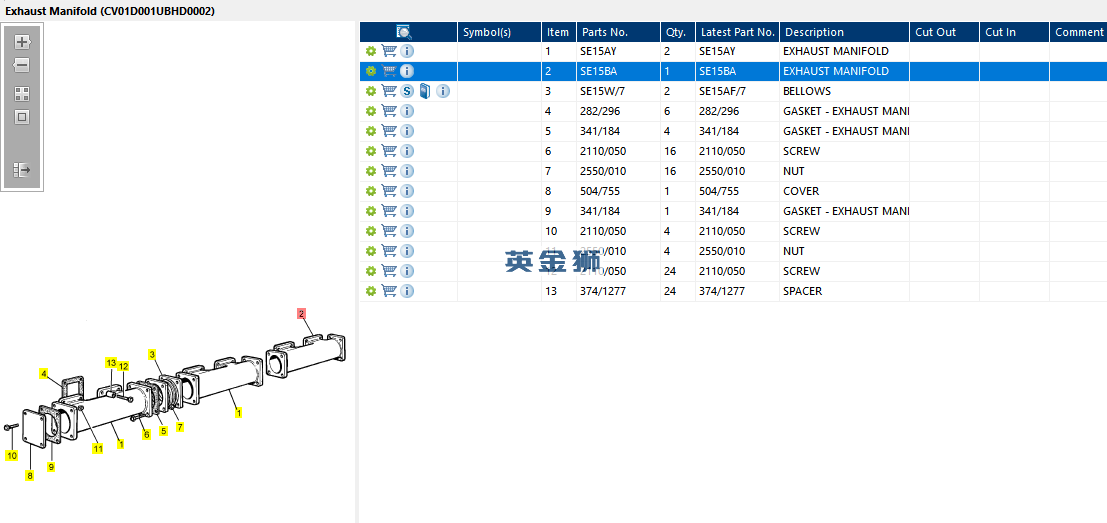Image resolution: width=1107 pixels, height=523 pixels.
Task: Click parts number 504/755 in Parts No. column
Action: tap(600, 191)
